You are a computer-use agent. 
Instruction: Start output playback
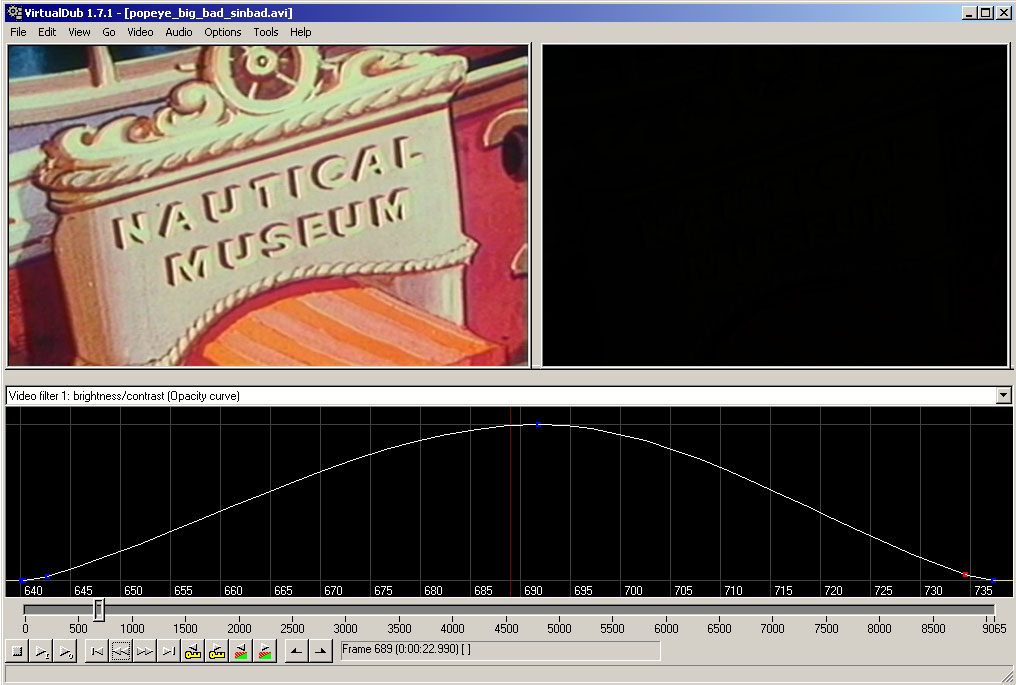point(65,651)
